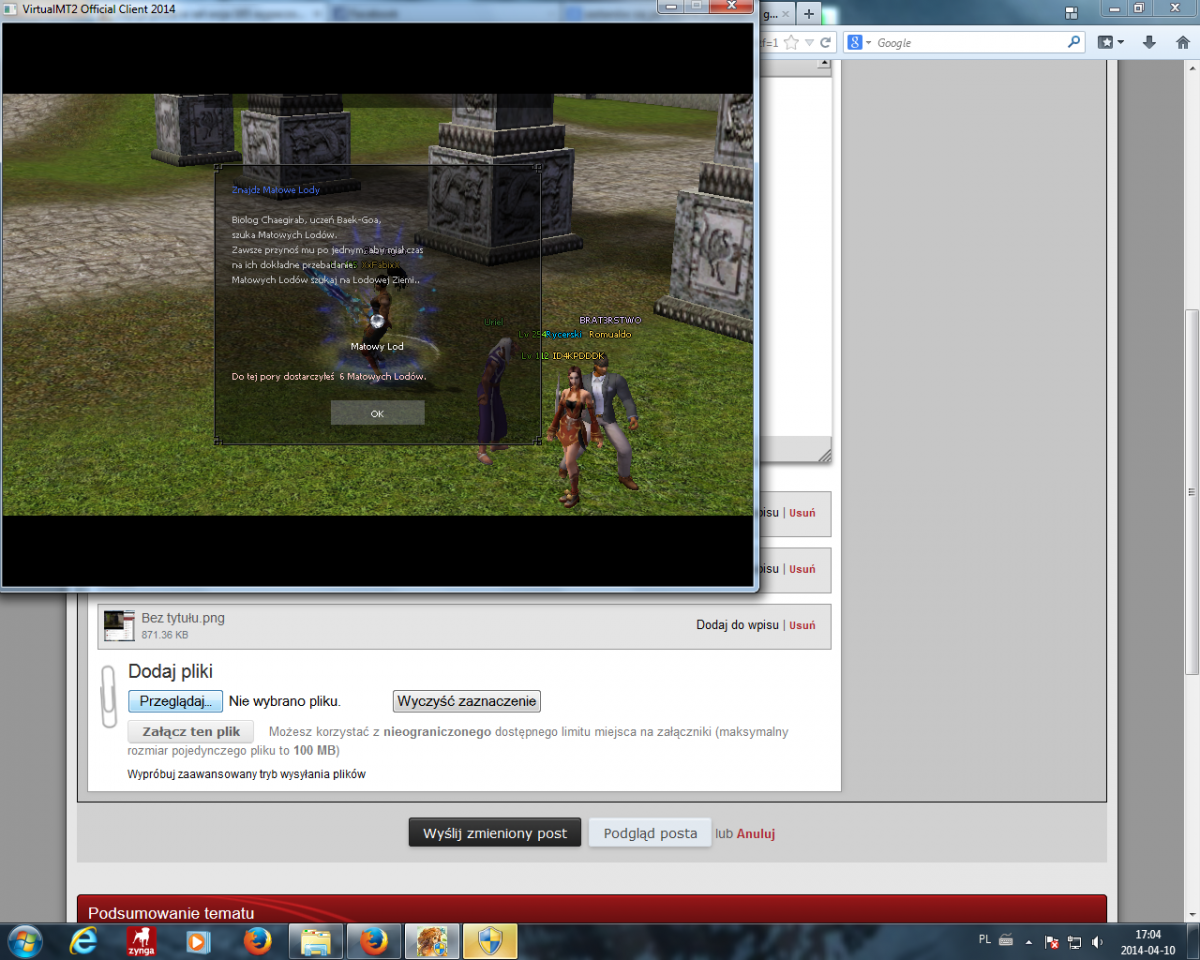Open the Firefox downloads arrow

click(1150, 42)
